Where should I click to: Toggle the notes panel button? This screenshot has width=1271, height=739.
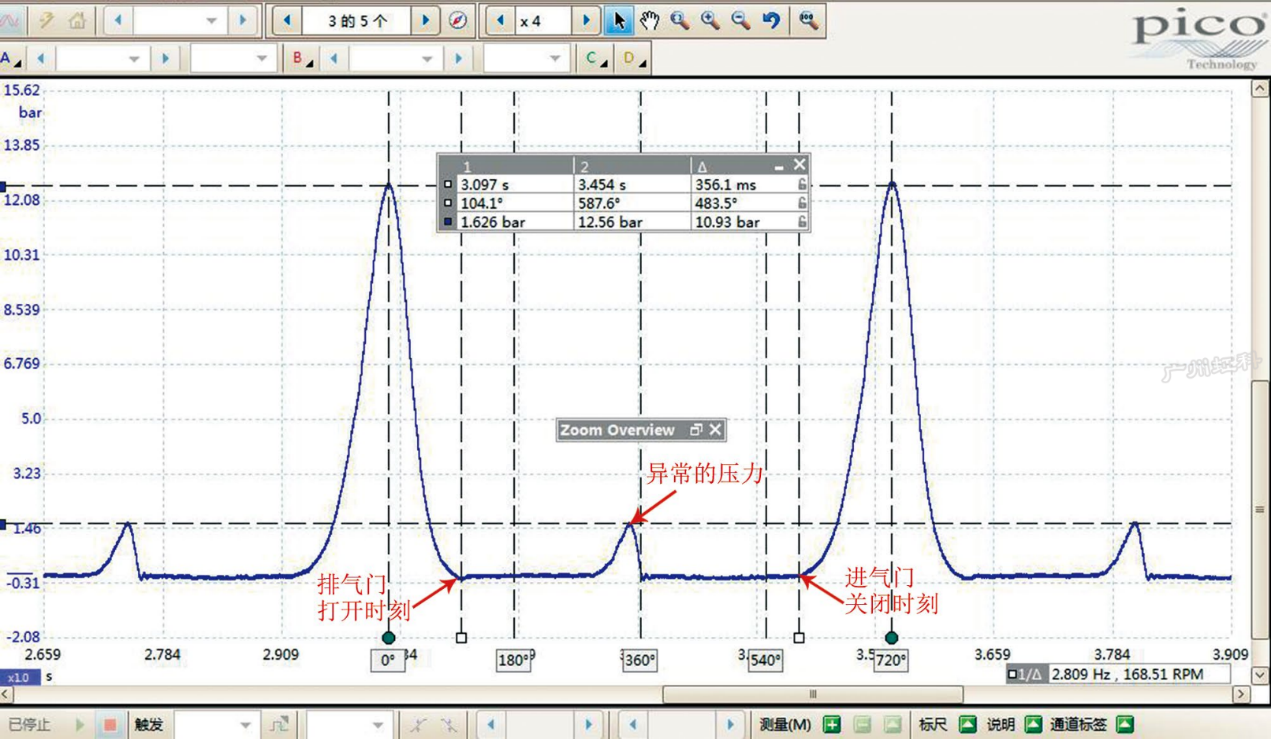[1033, 724]
